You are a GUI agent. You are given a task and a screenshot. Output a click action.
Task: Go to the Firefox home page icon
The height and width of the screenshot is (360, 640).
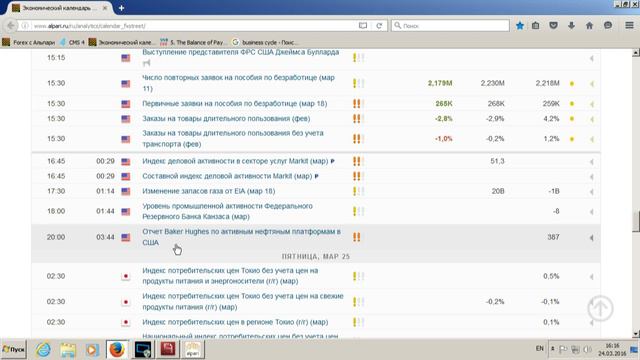[x=589, y=26]
